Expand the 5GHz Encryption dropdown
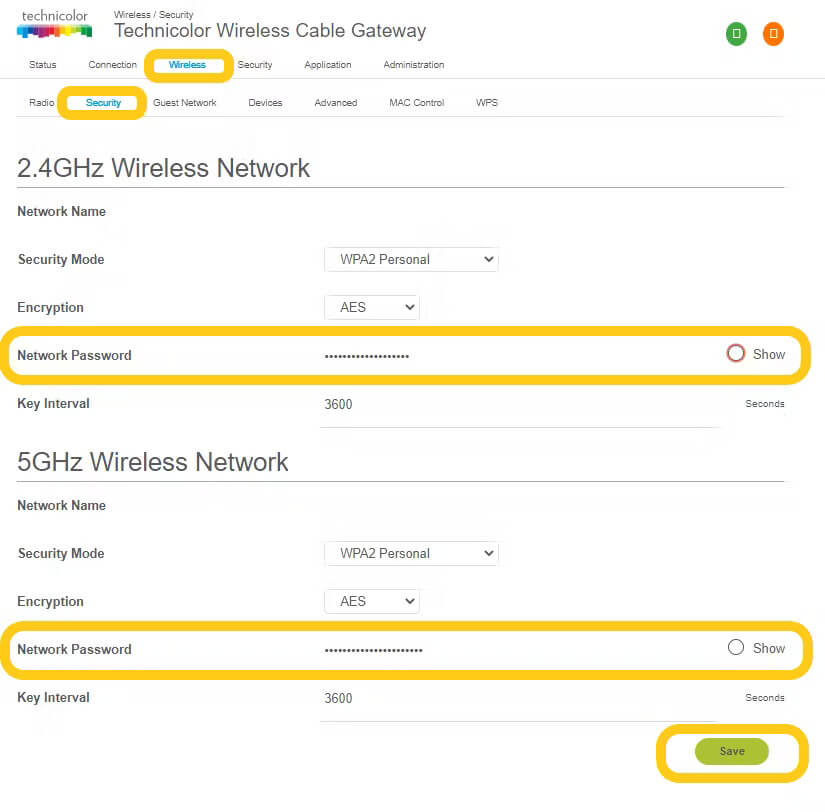Viewport: 825px width, 812px height. pyautogui.click(x=371, y=601)
